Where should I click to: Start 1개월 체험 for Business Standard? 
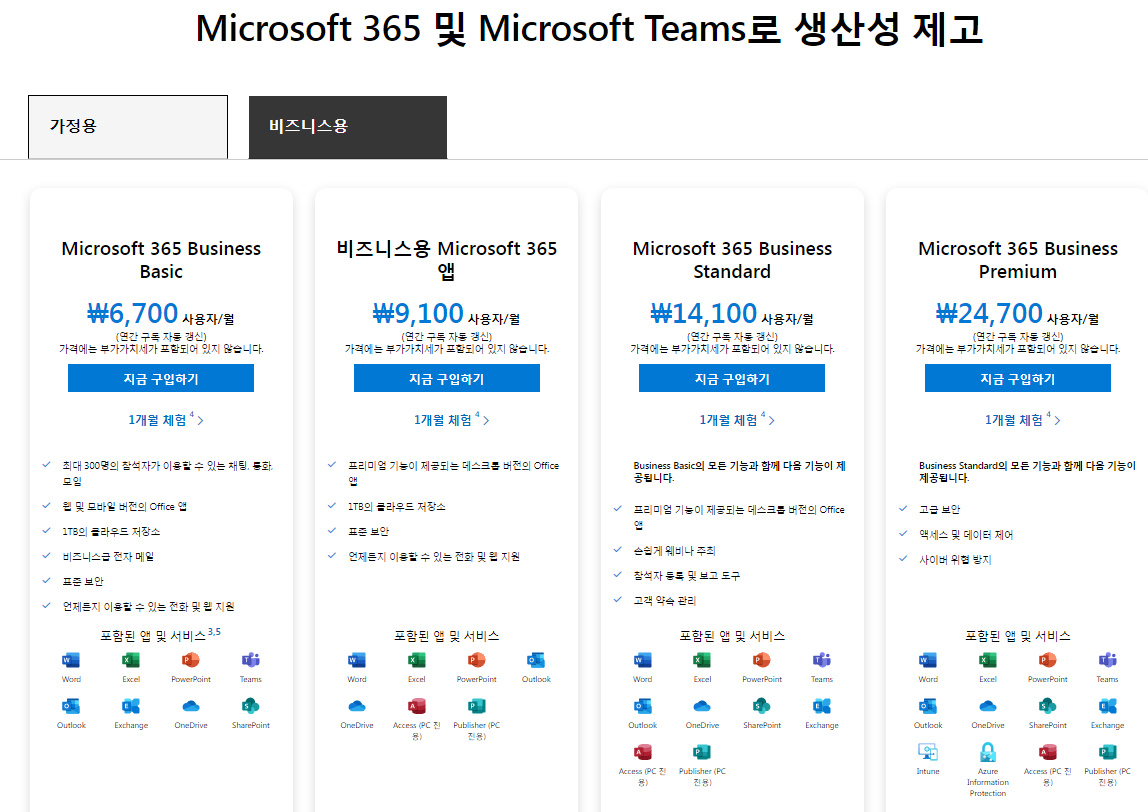pos(737,420)
